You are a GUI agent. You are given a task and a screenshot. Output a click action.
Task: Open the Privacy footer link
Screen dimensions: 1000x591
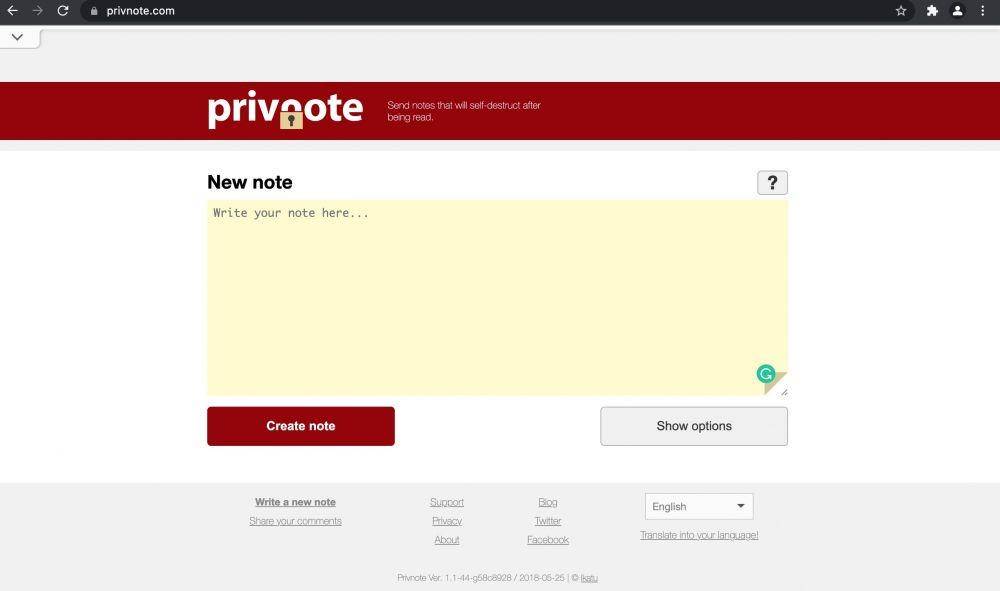point(447,521)
